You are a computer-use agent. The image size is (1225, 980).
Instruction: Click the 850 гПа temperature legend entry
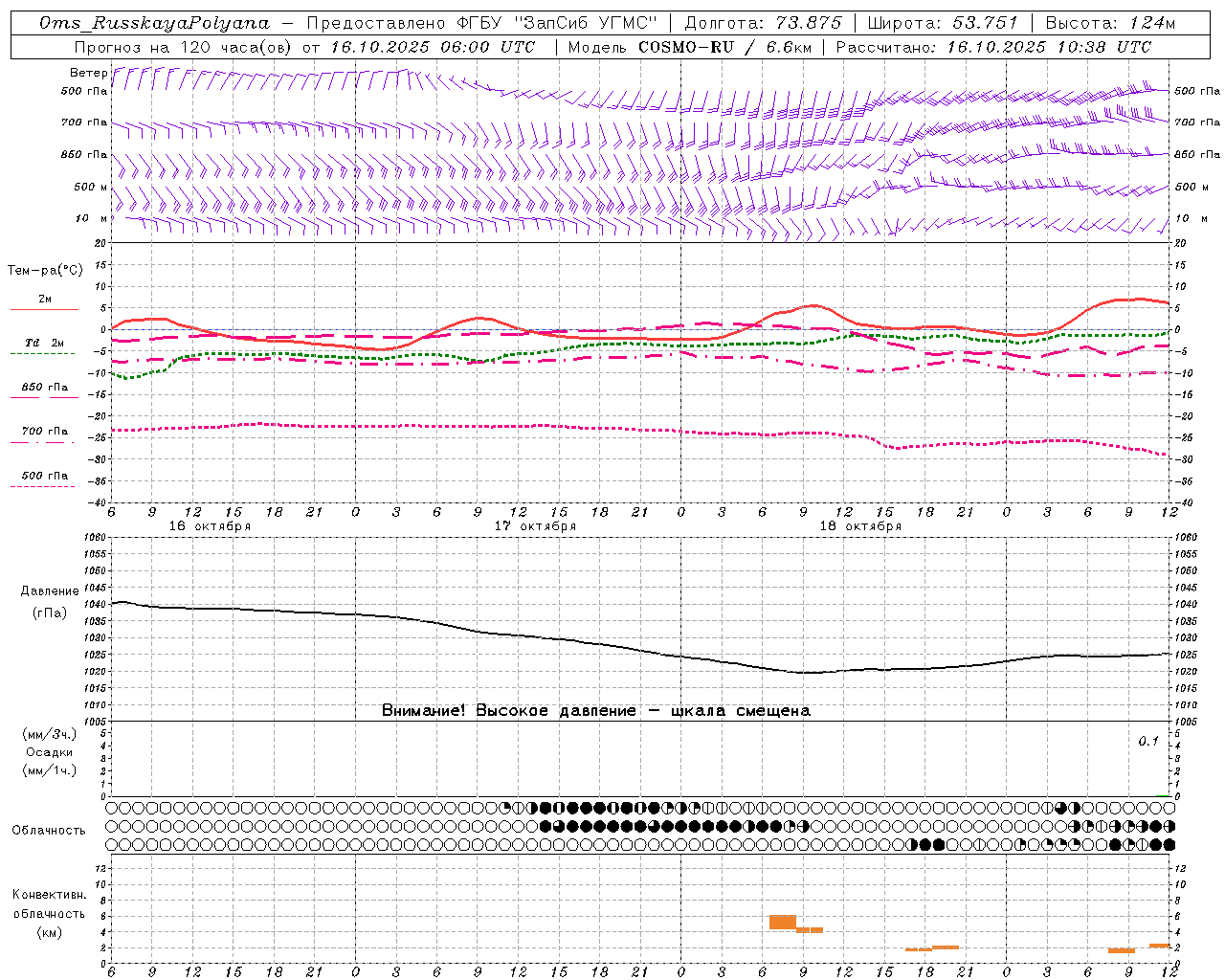[x=44, y=388]
